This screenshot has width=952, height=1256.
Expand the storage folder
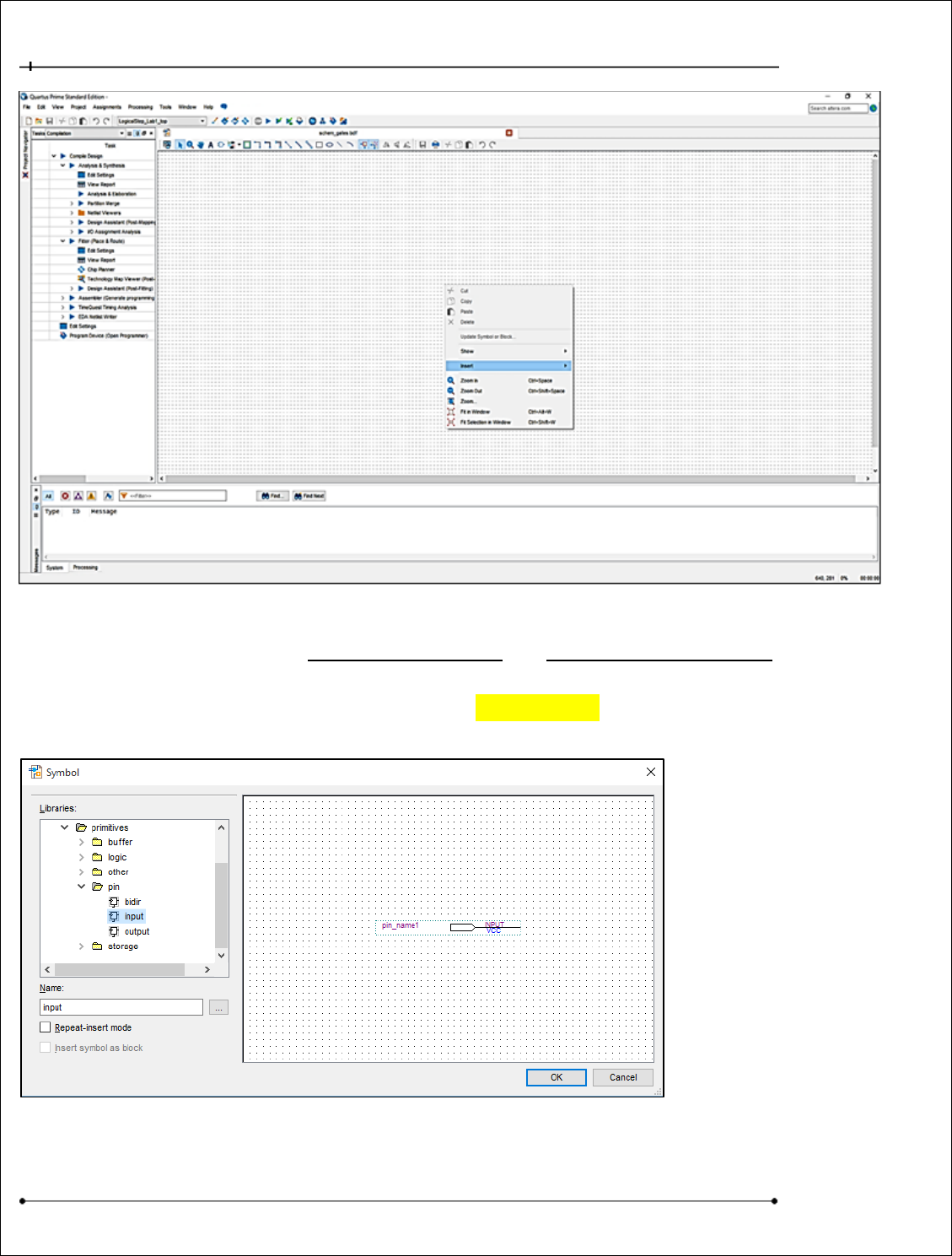click(x=82, y=946)
